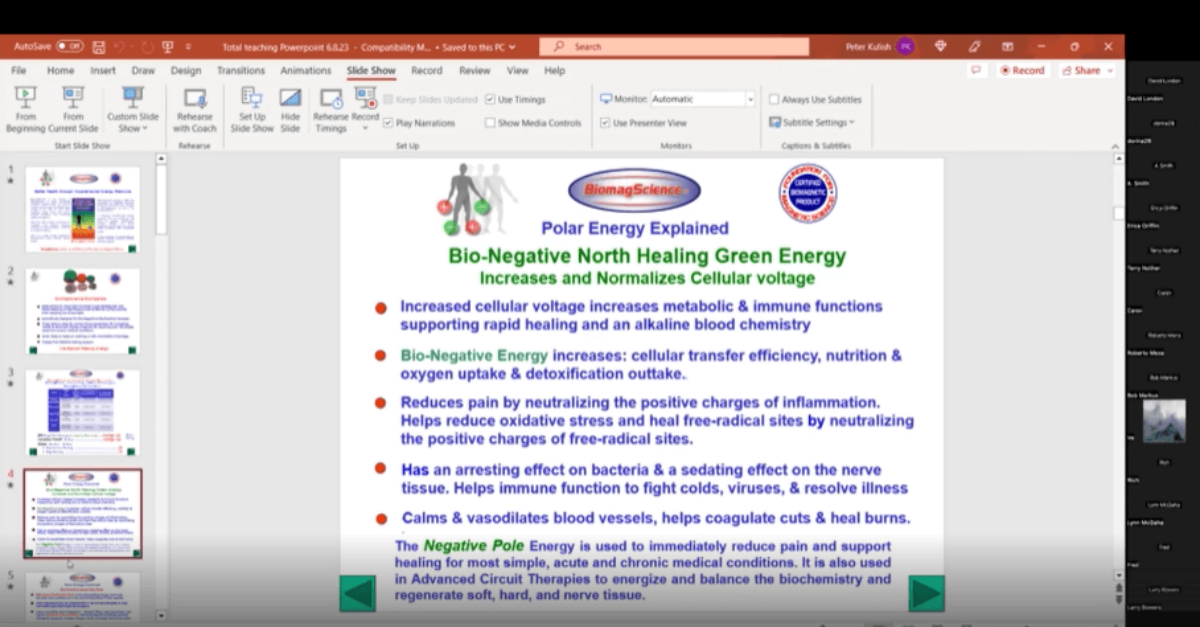The height and width of the screenshot is (627, 1200).
Task: Open the Monitor dropdown set to Automatic
Action: 749,99
